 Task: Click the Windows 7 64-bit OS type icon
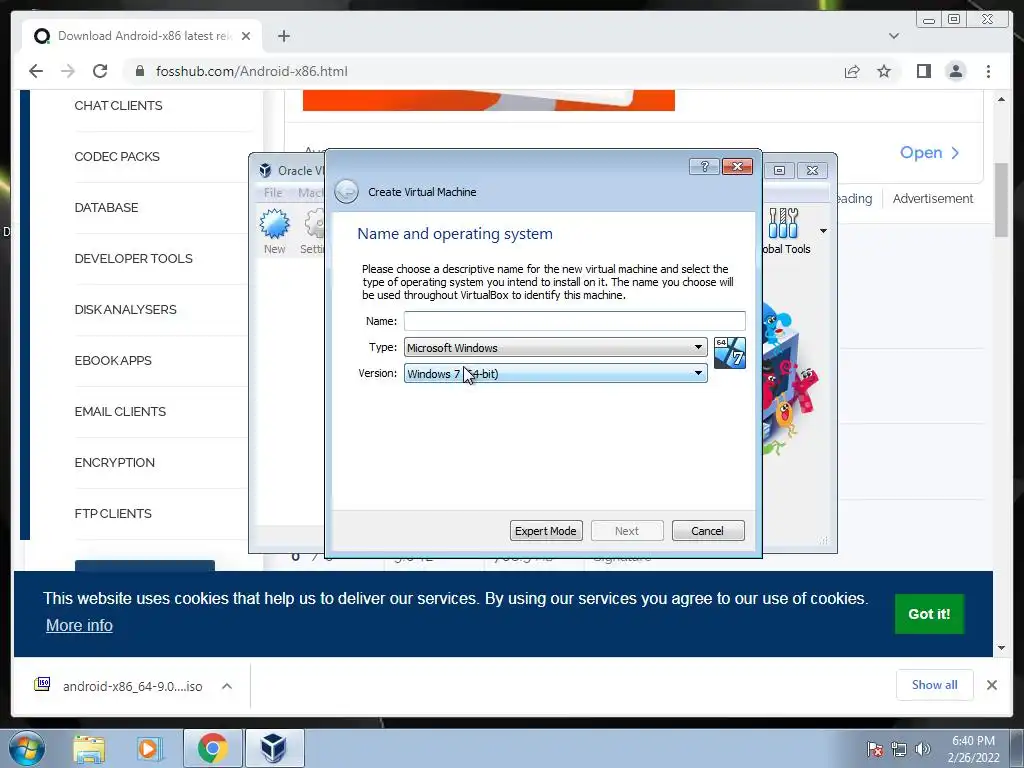[x=729, y=353]
